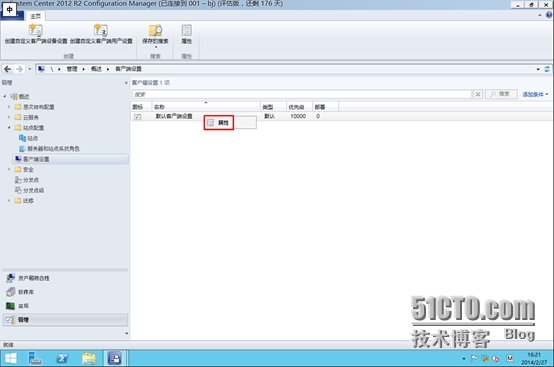This screenshot has width=554, height=367.
Task: Sort by the Priority (优先级) column header
Action: tap(299, 107)
